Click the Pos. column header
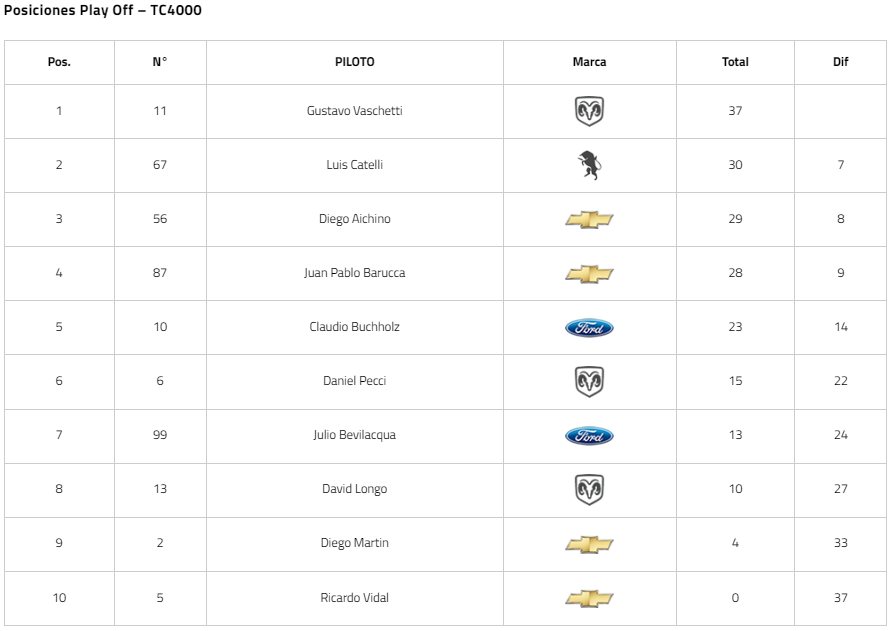Screen dimensions: 889x631 coord(59,62)
